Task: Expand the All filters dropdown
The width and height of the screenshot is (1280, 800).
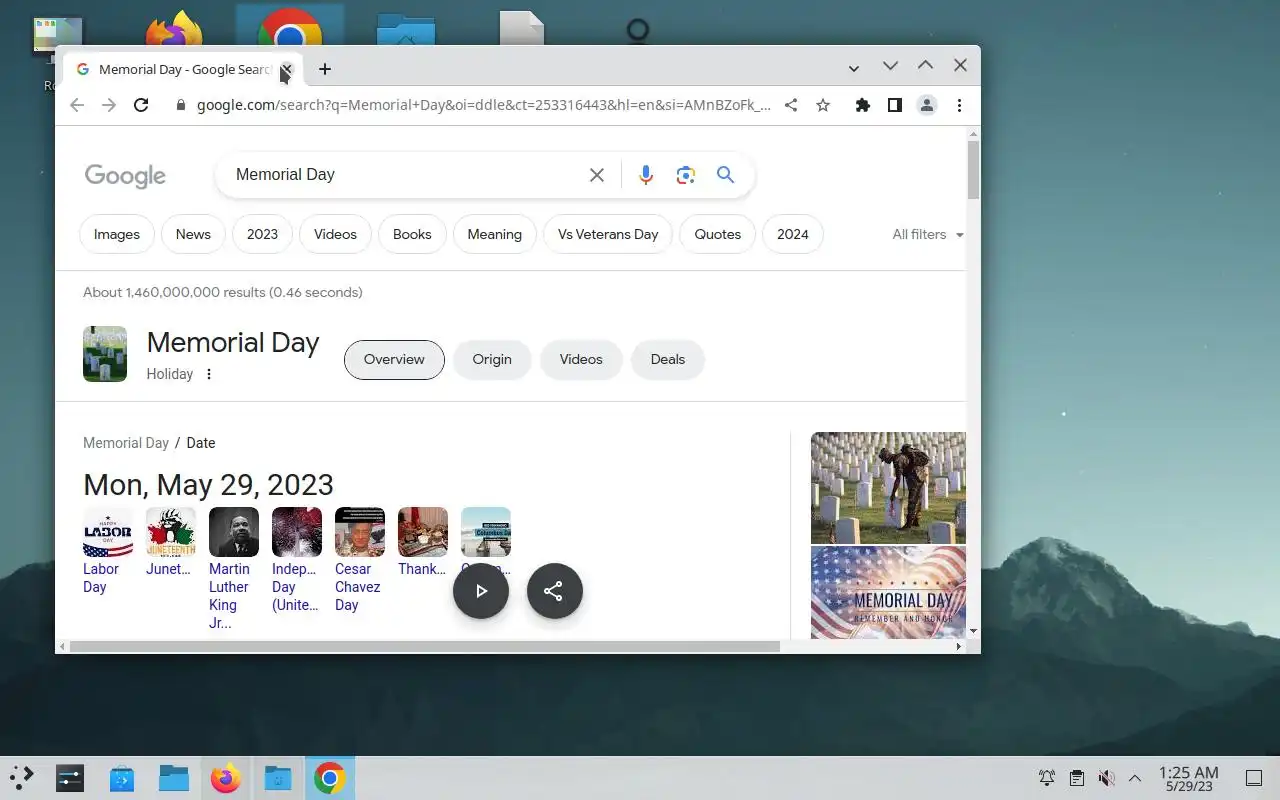Action: pos(928,234)
